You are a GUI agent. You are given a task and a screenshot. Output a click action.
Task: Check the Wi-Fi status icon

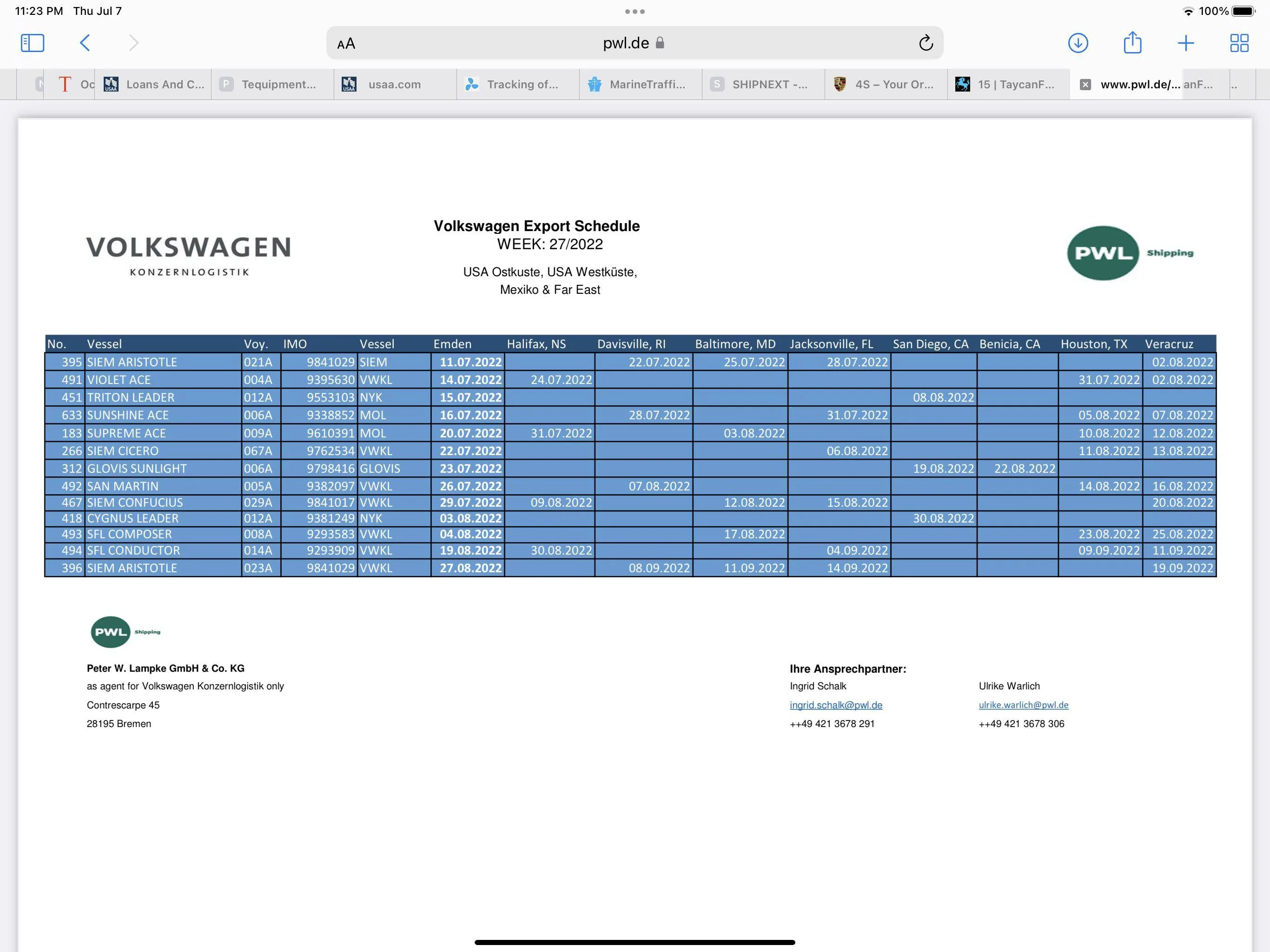pyautogui.click(x=1188, y=11)
